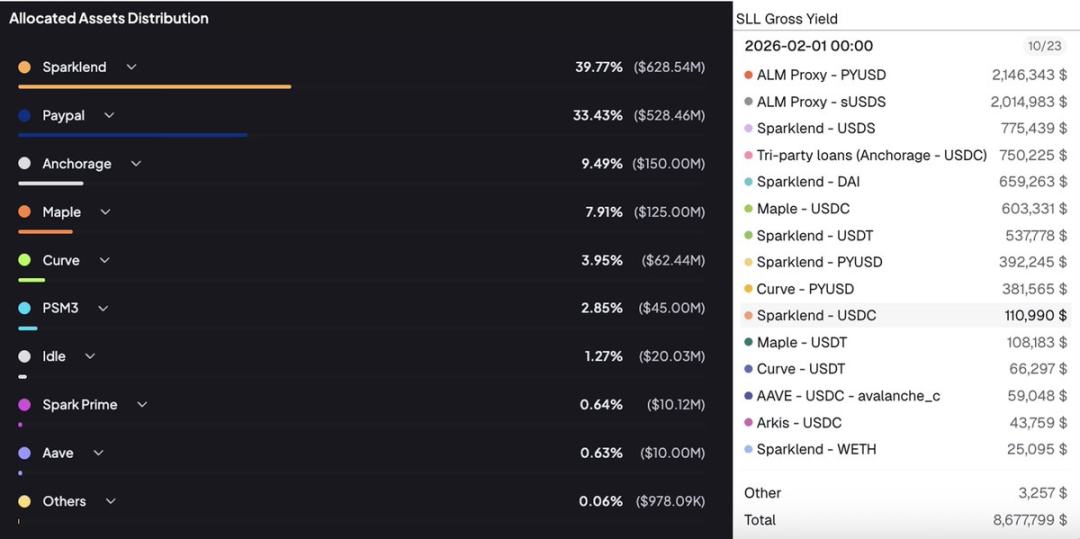Click the yellow Others dot icon
Viewport: 1080px width, 539px height.
click(24, 501)
